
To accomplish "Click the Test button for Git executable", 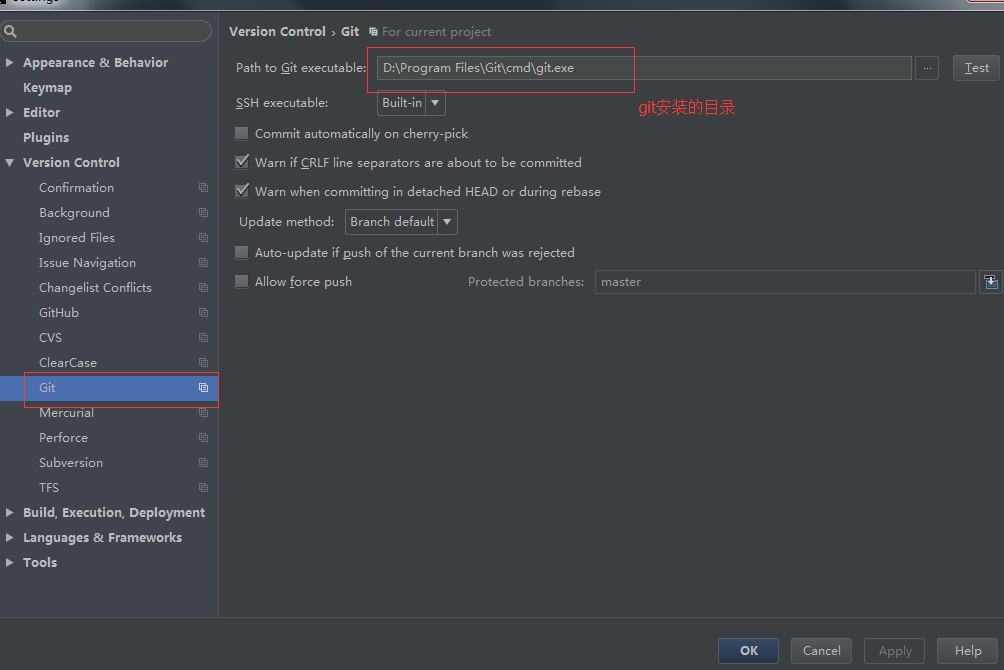I will 976,68.
